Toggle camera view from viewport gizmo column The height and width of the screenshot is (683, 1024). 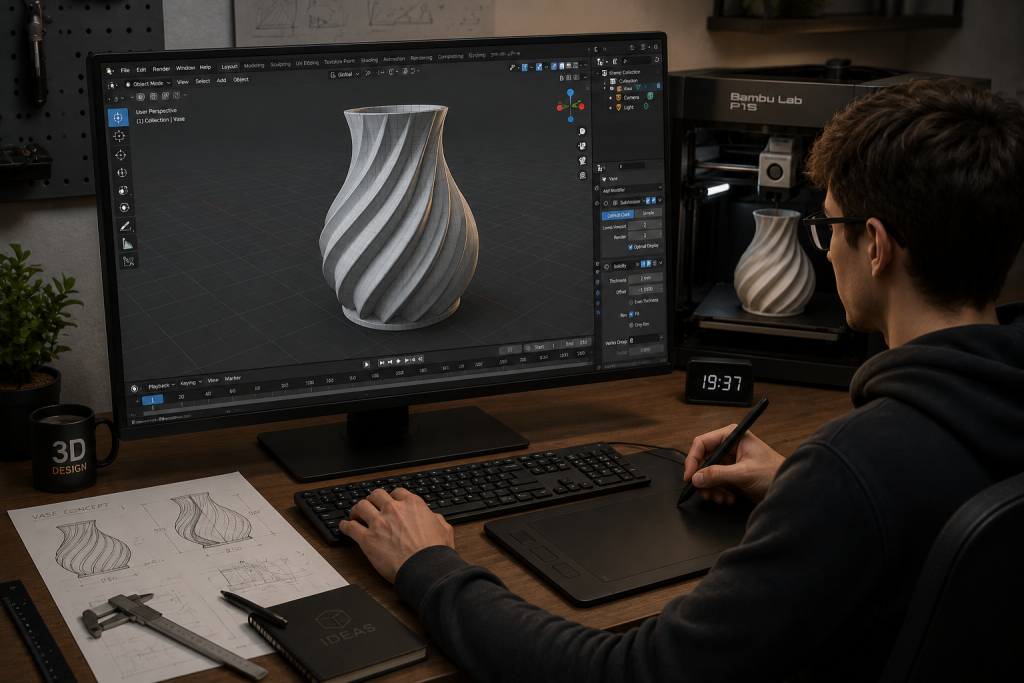tap(582, 161)
